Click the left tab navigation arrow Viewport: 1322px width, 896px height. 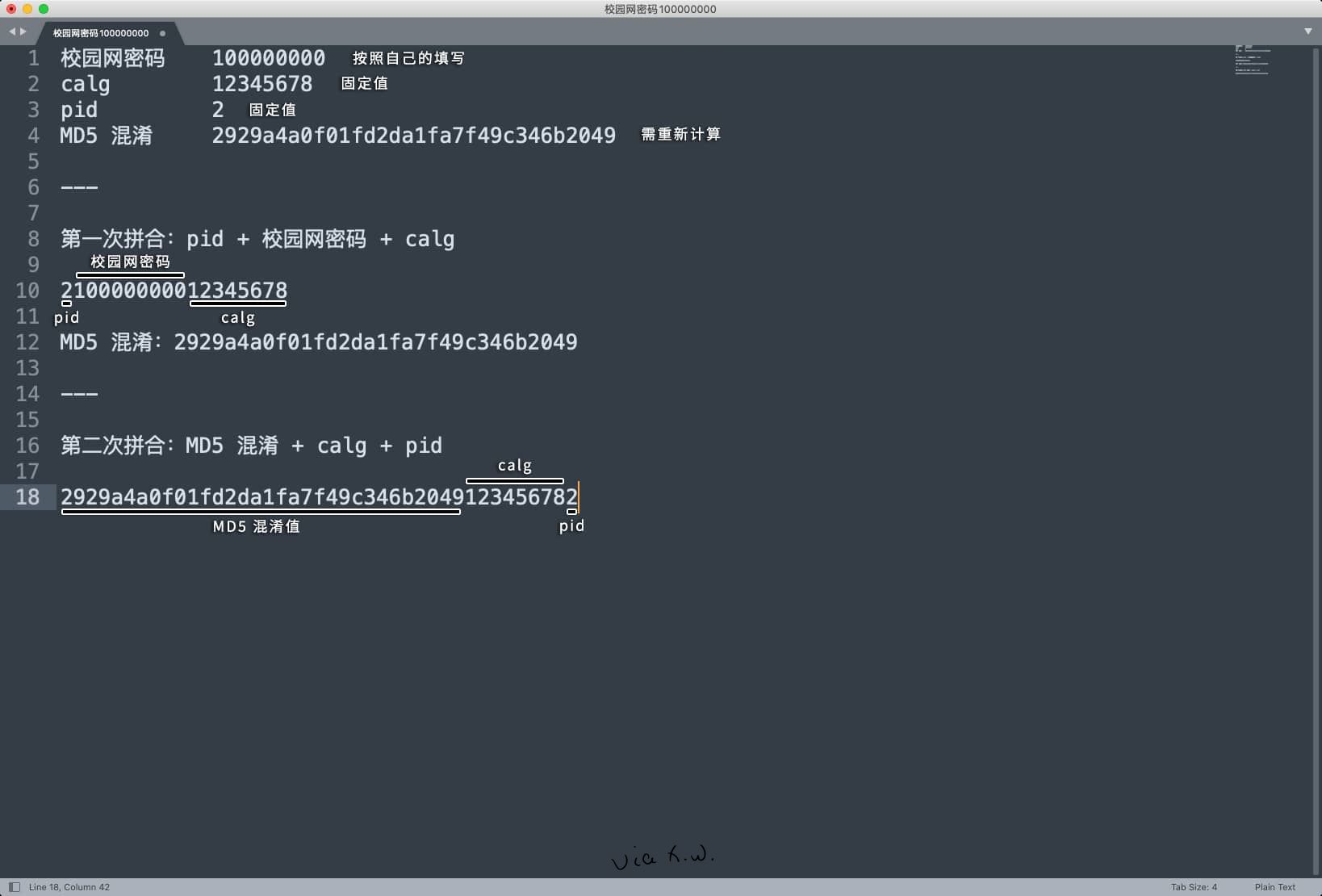point(12,31)
